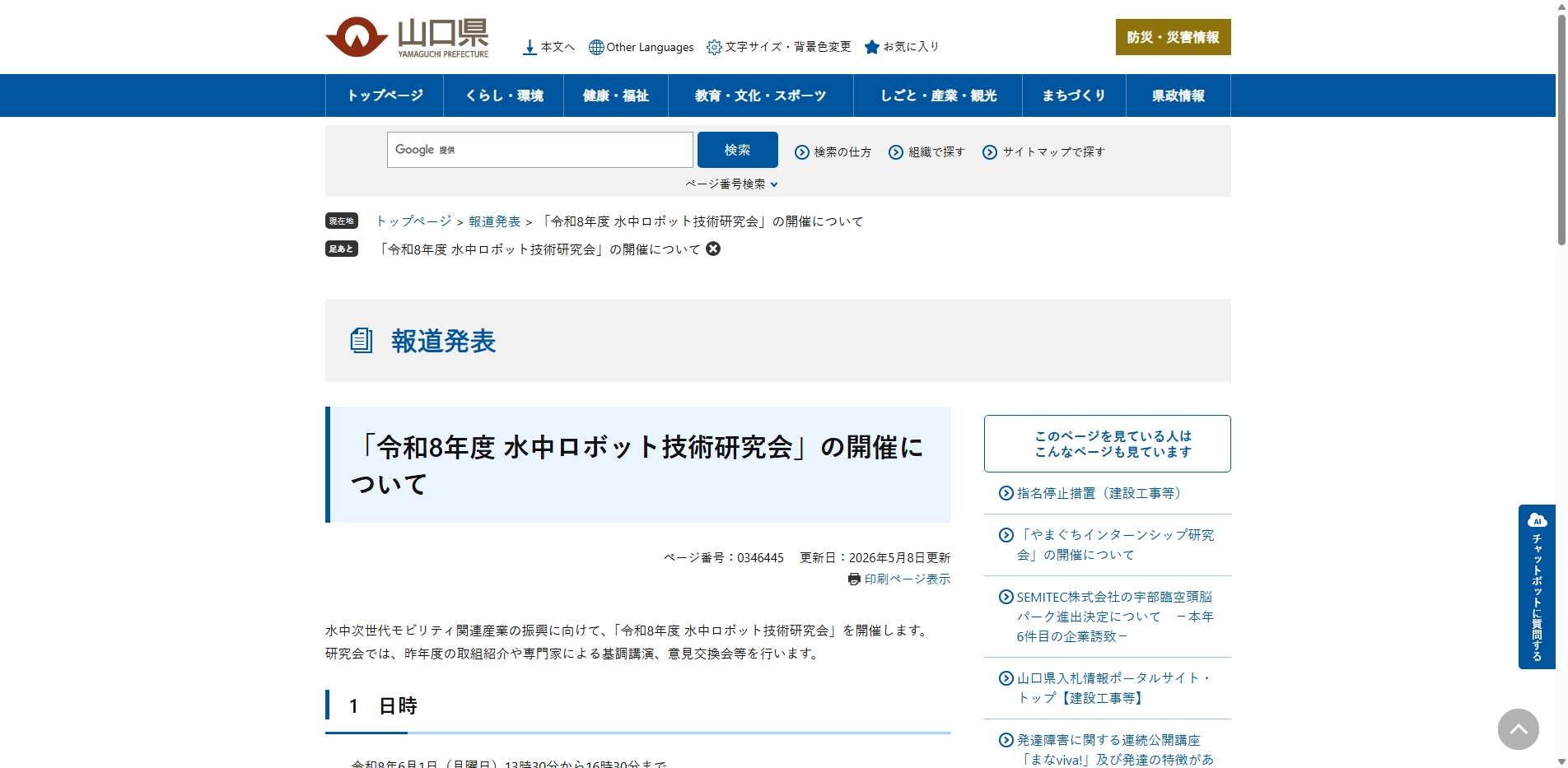Remove footprint entry with X icon
Screen dimensions: 1568x768
pyautogui.click(x=713, y=249)
